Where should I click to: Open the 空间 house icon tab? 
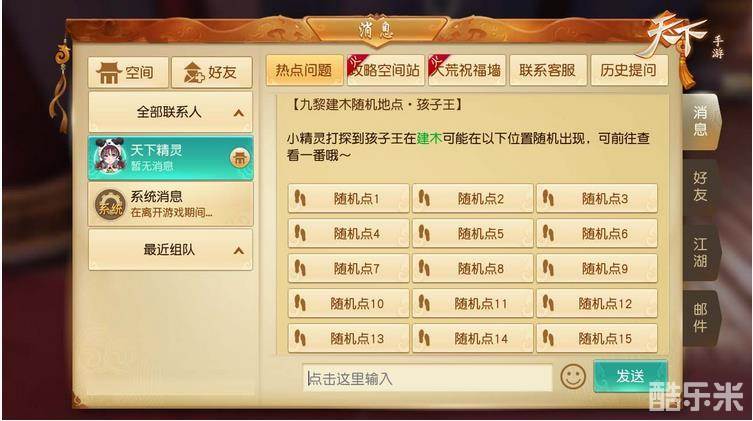pyautogui.click(x=128, y=72)
